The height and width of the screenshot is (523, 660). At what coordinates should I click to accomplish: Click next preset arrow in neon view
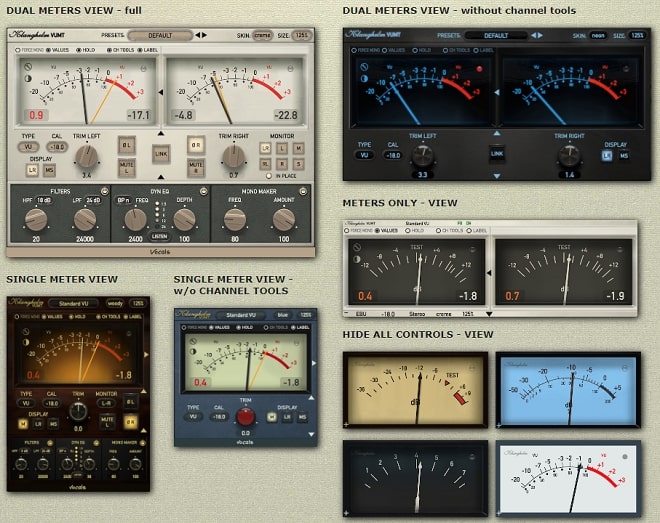pos(540,35)
